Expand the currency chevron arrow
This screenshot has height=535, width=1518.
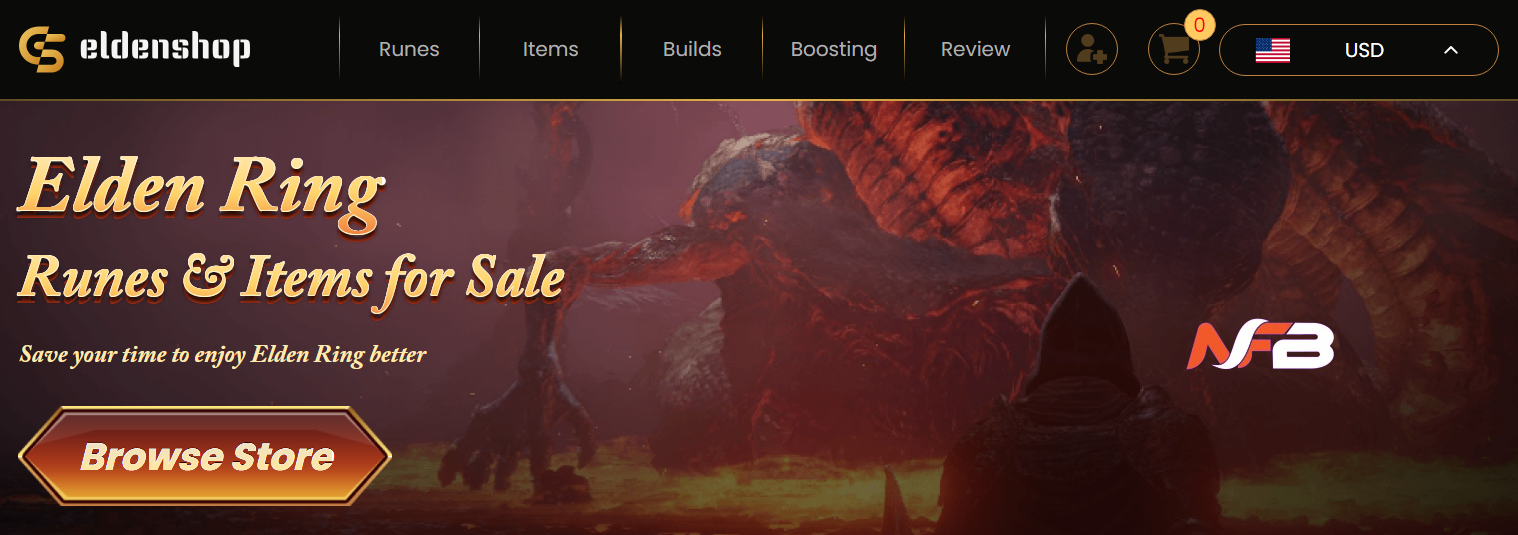coord(1451,50)
